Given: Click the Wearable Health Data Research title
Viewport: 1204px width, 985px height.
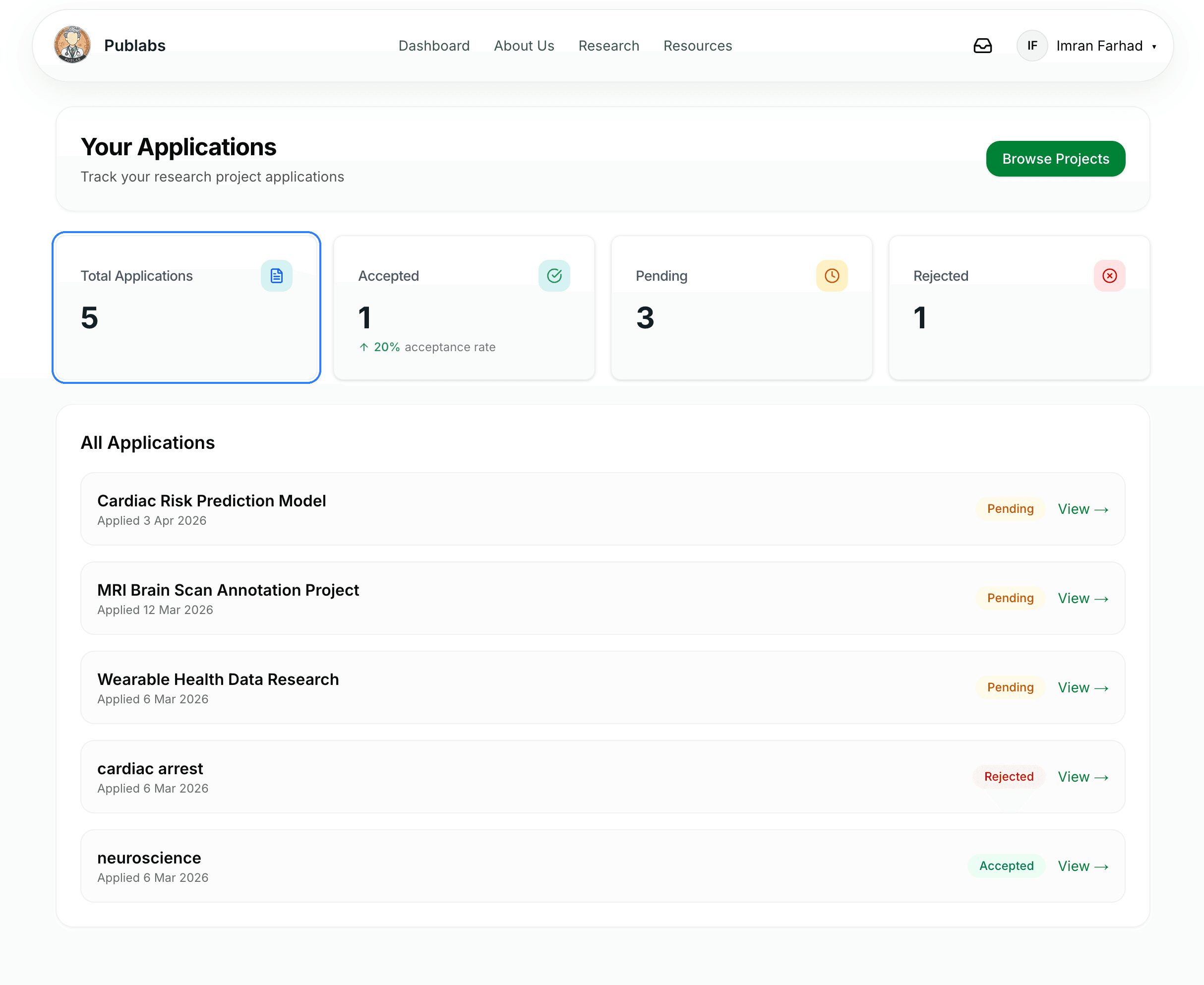Looking at the screenshot, I should (218, 679).
